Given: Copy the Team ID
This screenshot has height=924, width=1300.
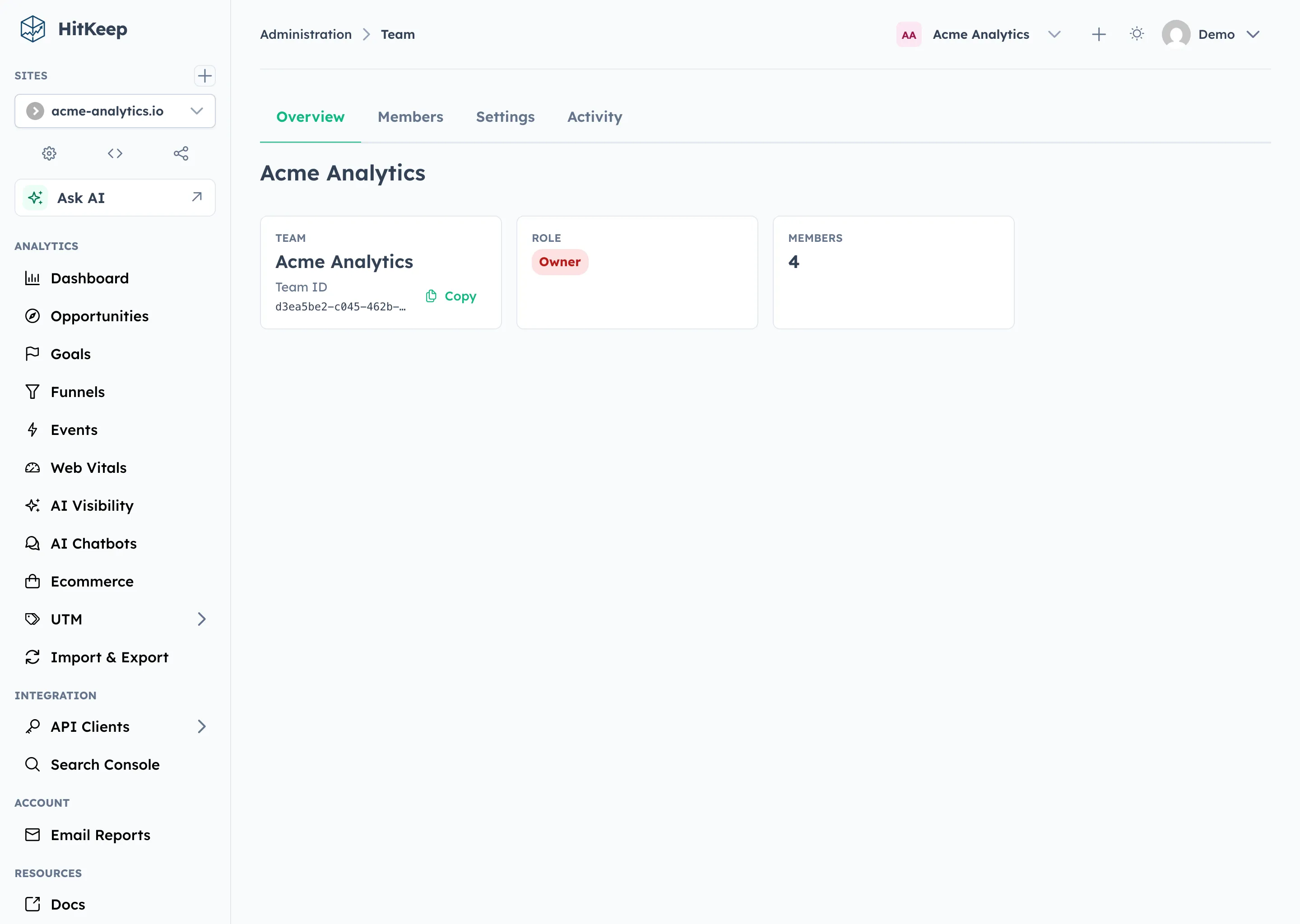Looking at the screenshot, I should 451,296.
